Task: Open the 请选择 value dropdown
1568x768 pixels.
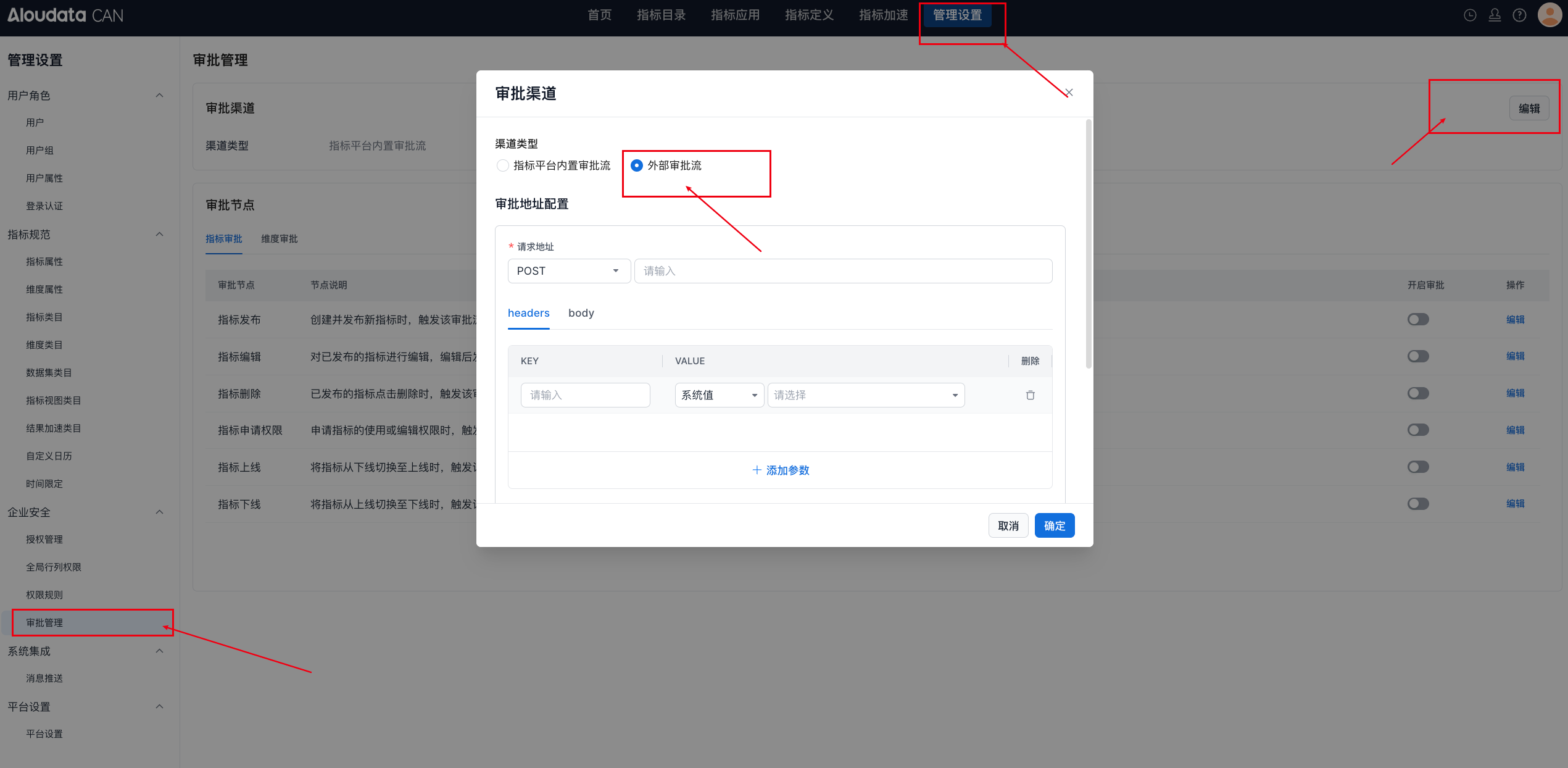Action: (865, 395)
